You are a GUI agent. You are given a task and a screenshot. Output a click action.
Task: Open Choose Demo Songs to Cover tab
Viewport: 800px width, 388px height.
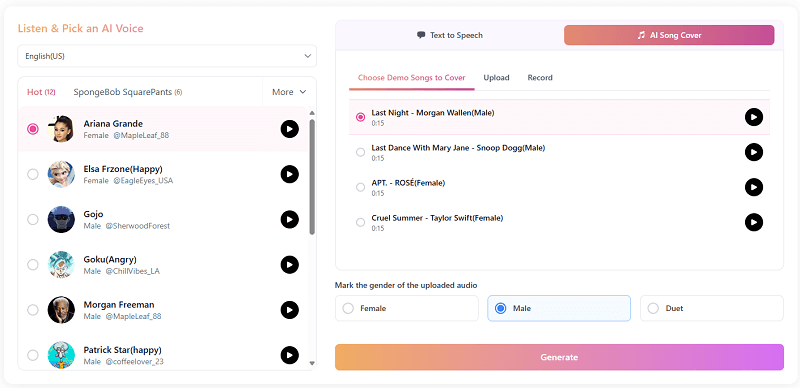[x=411, y=78]
